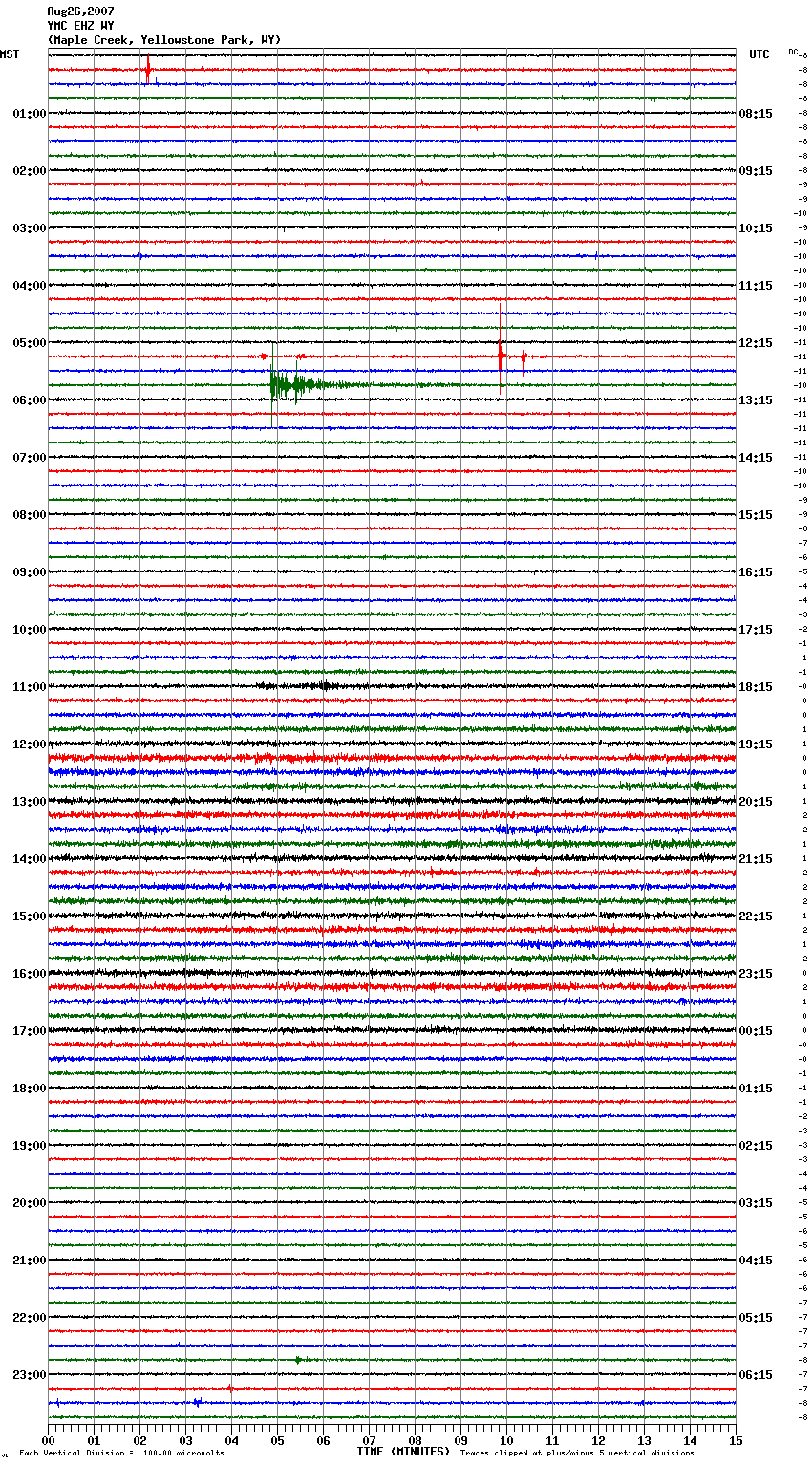Screen dimensions: 812x1466
Task: Click the 08:15 UTC time label
Action: (756, 114)
